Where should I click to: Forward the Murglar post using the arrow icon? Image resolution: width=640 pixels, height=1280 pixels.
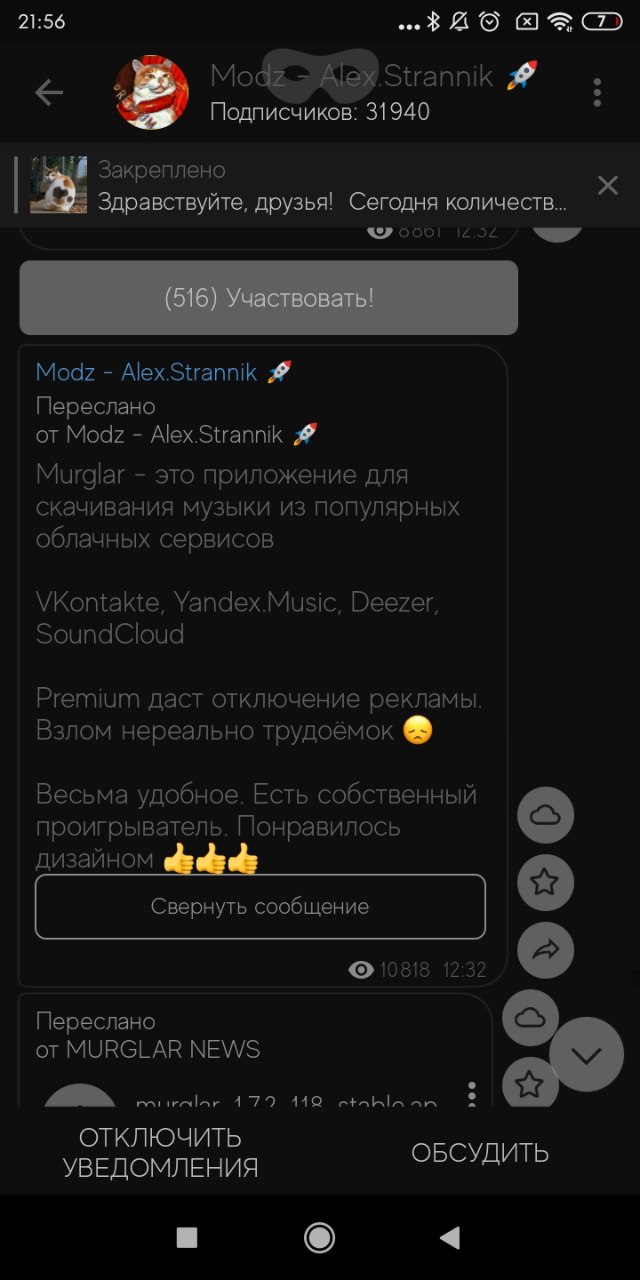[x=545, y=950]
